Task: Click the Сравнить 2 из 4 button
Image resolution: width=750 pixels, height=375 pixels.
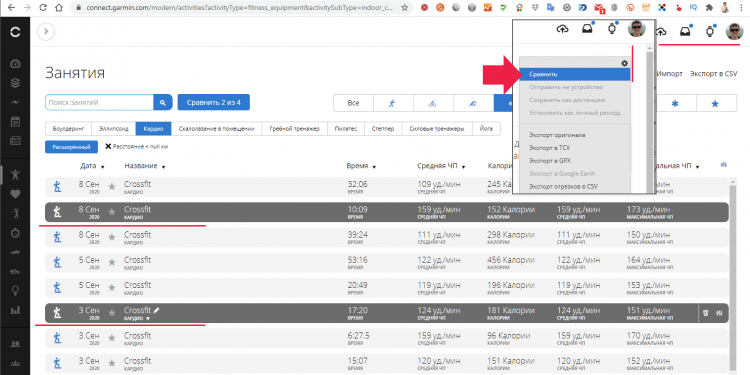Action: pos(214,102)
